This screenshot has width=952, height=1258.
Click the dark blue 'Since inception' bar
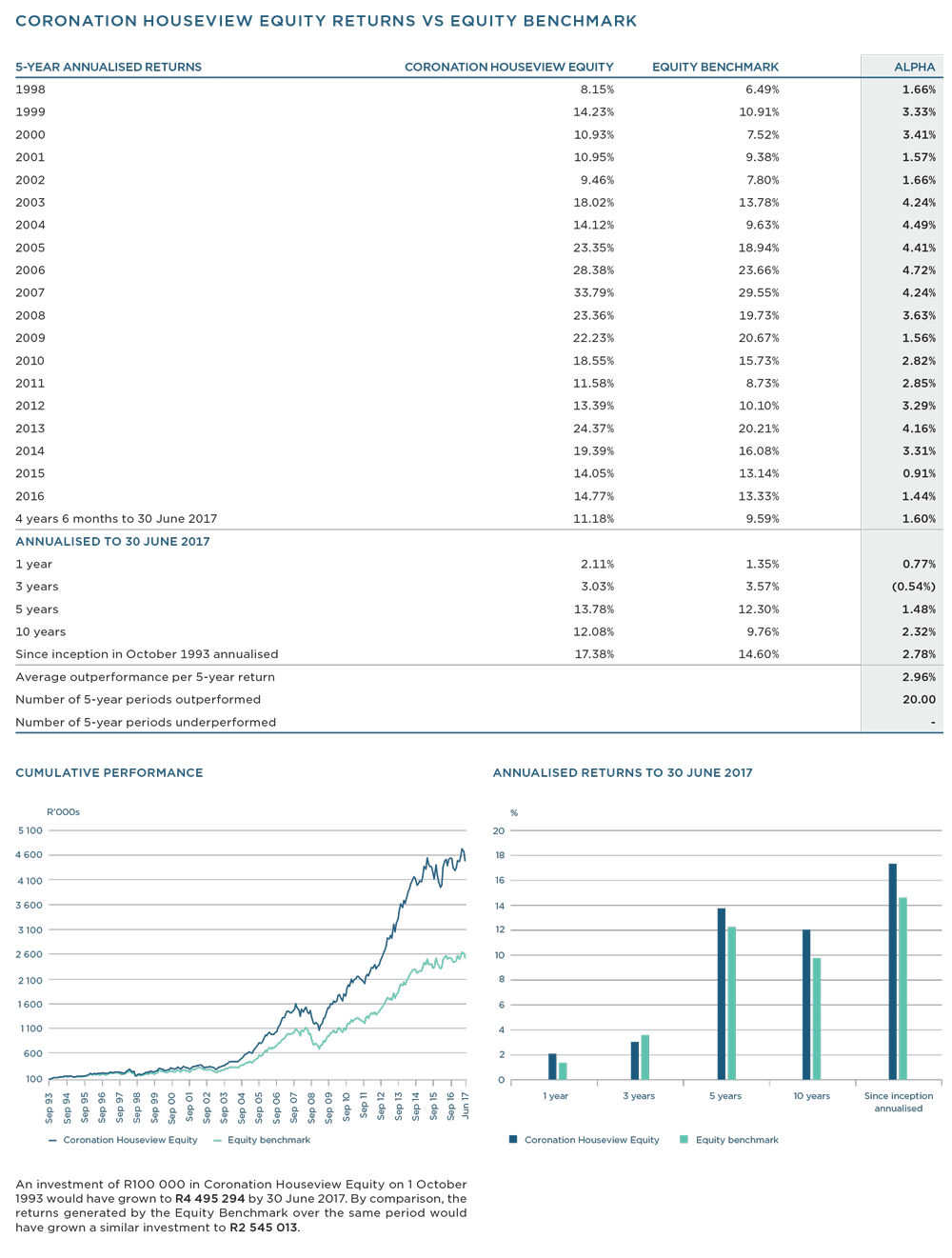892,971
